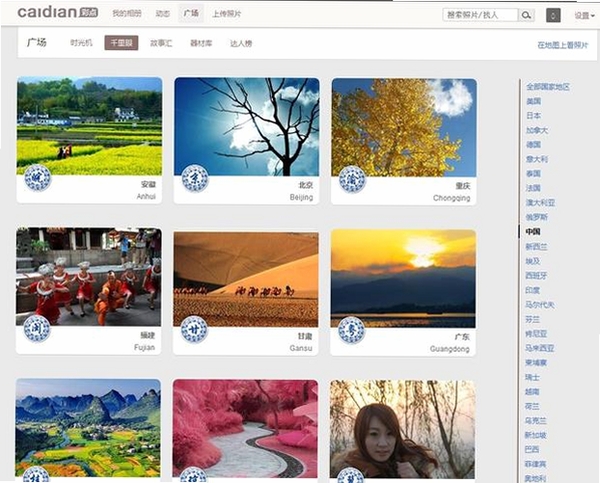The width and height of the screenshot is (600, 483).
Task: Click the dark notification icon near 设置
Action: [553, 15]
